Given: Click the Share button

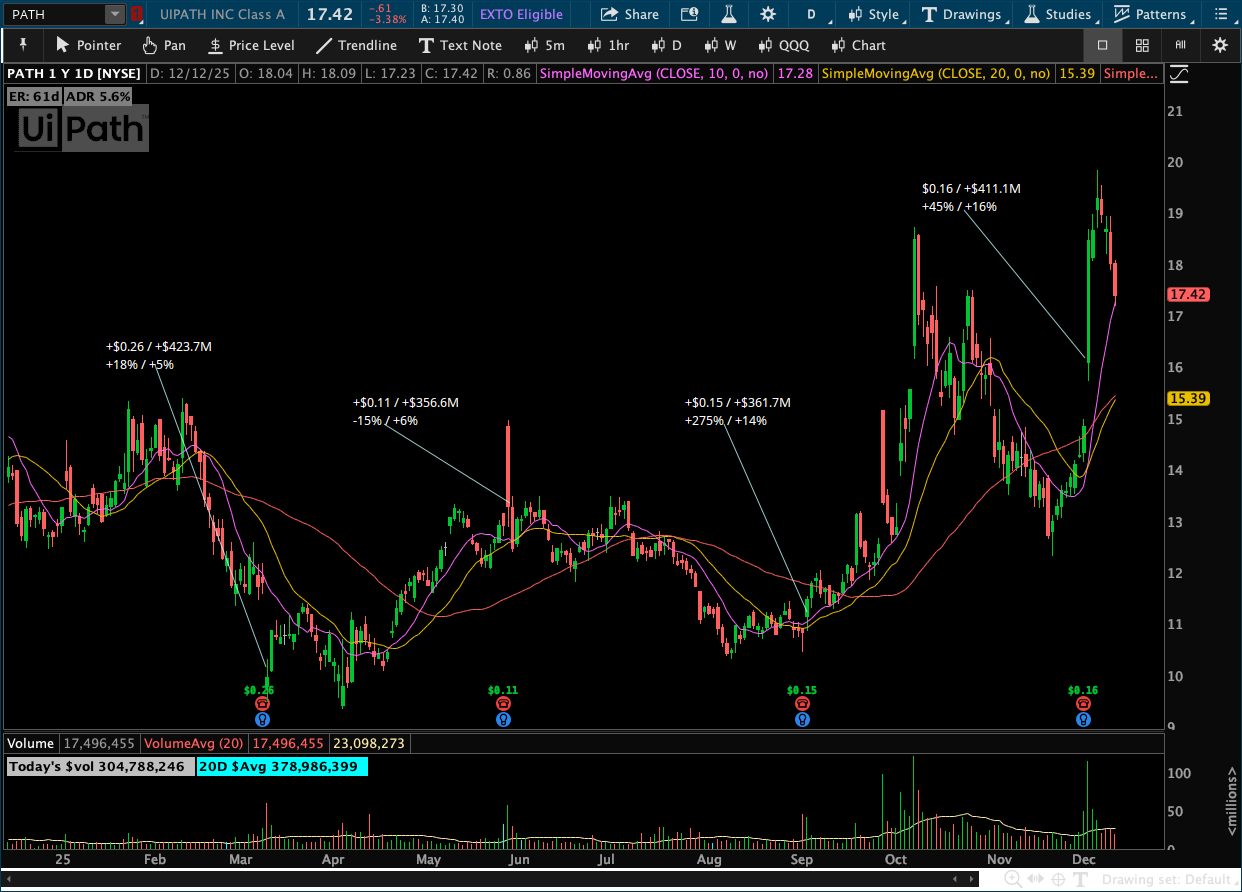Looking at the screenshot, I should pos(630,14).
